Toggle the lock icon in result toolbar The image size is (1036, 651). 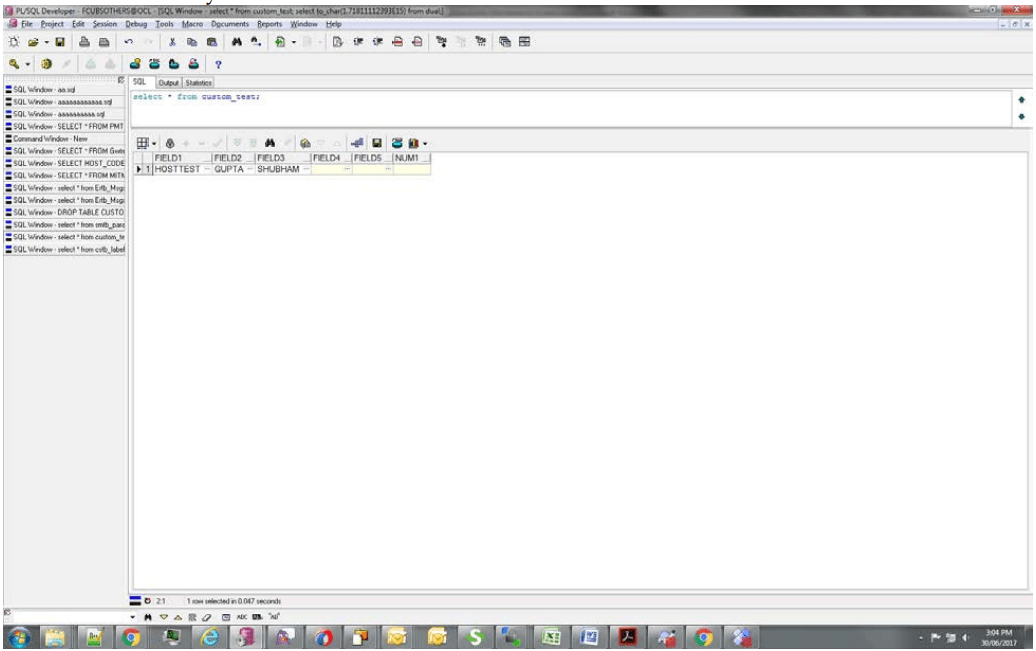click(x=170, y=143)
